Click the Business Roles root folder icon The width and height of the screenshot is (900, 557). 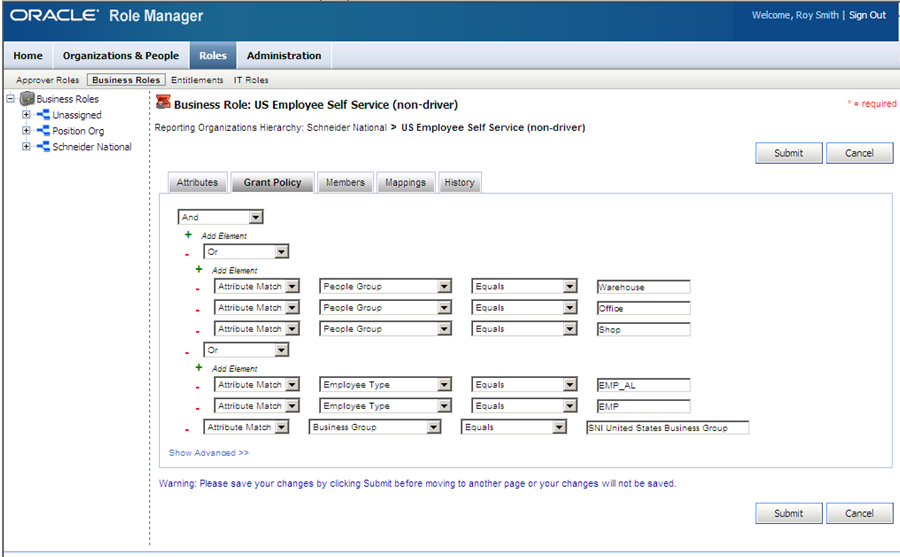pos(28,99)
